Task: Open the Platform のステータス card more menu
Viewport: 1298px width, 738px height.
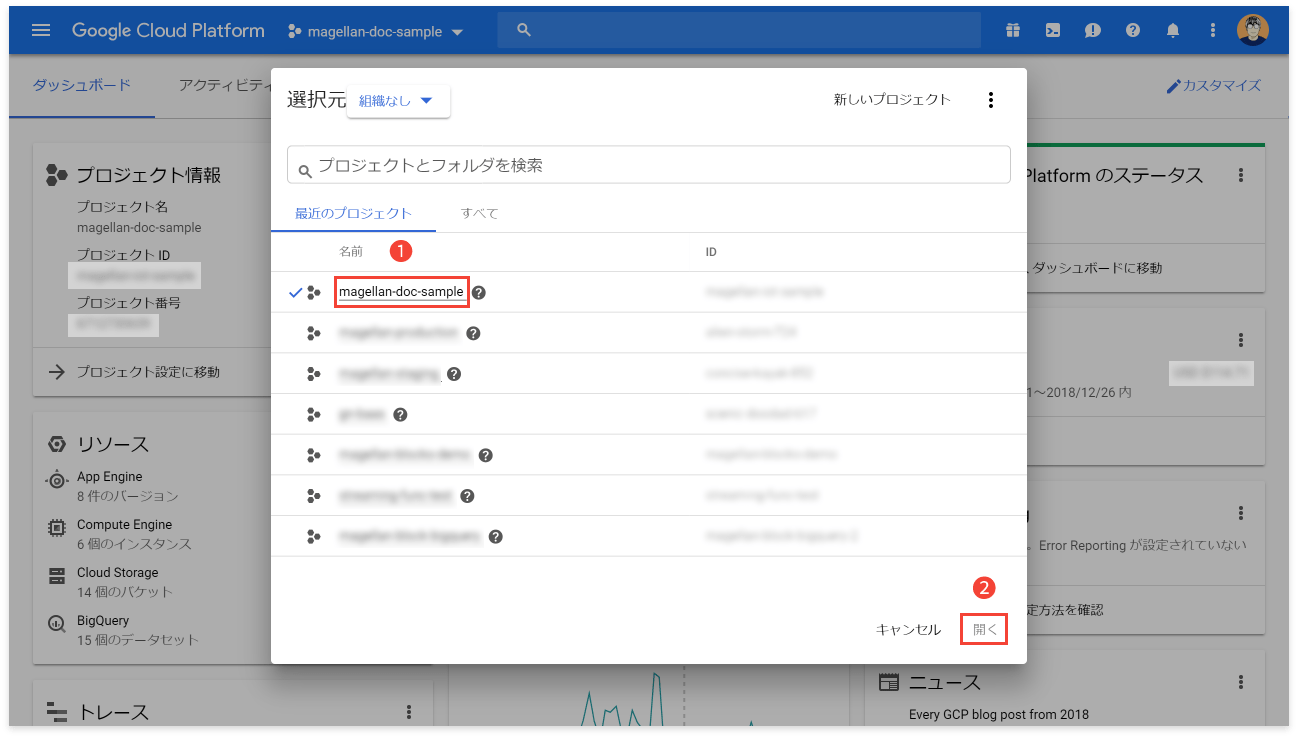Action: pyautogui.click(x=1241, y=175)
